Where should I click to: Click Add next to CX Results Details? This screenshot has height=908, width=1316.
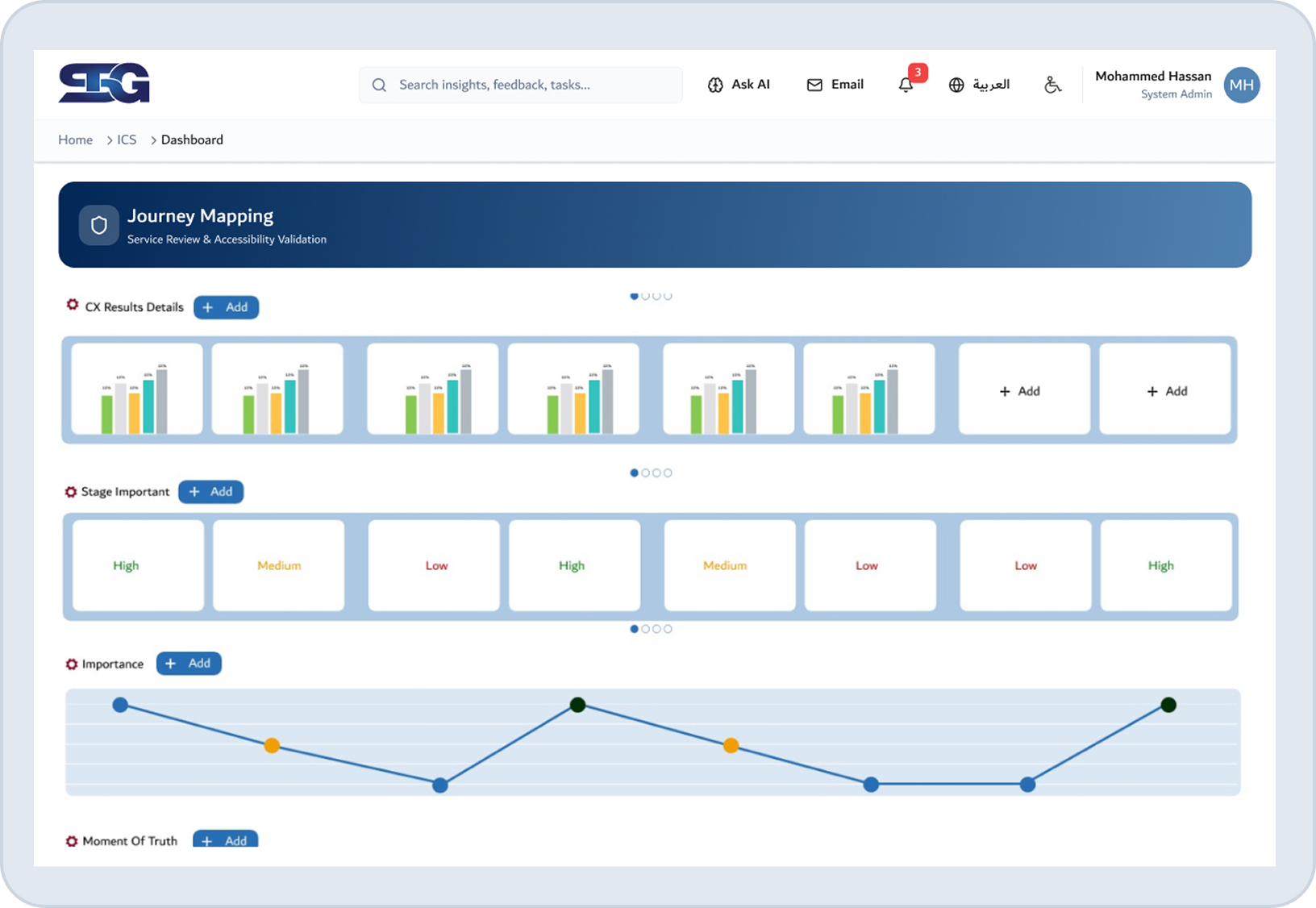point(226,307)
